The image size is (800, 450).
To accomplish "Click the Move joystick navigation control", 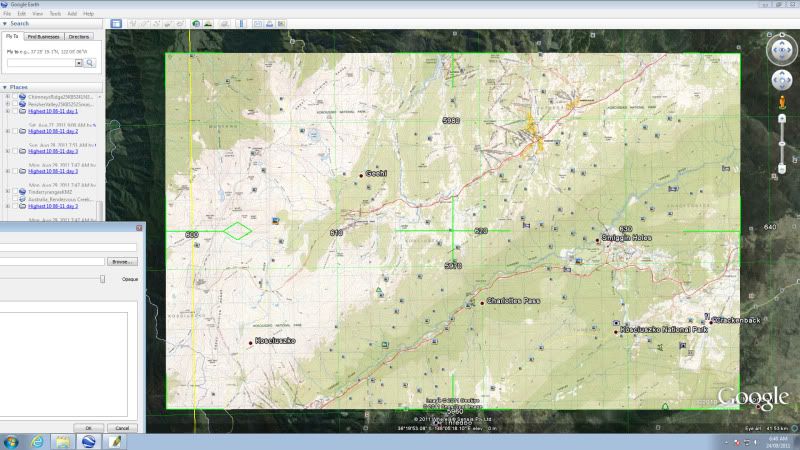I will click(x=782, y=80).
